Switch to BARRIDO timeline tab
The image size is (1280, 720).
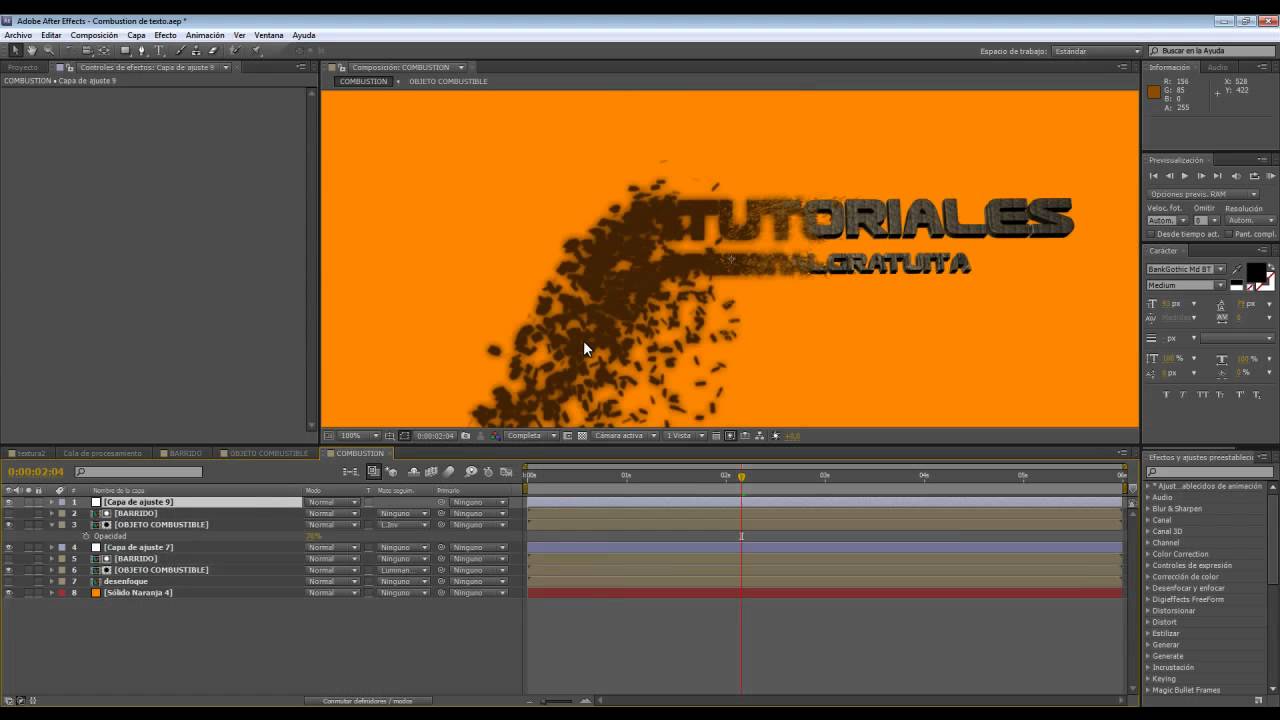point(186,453)
